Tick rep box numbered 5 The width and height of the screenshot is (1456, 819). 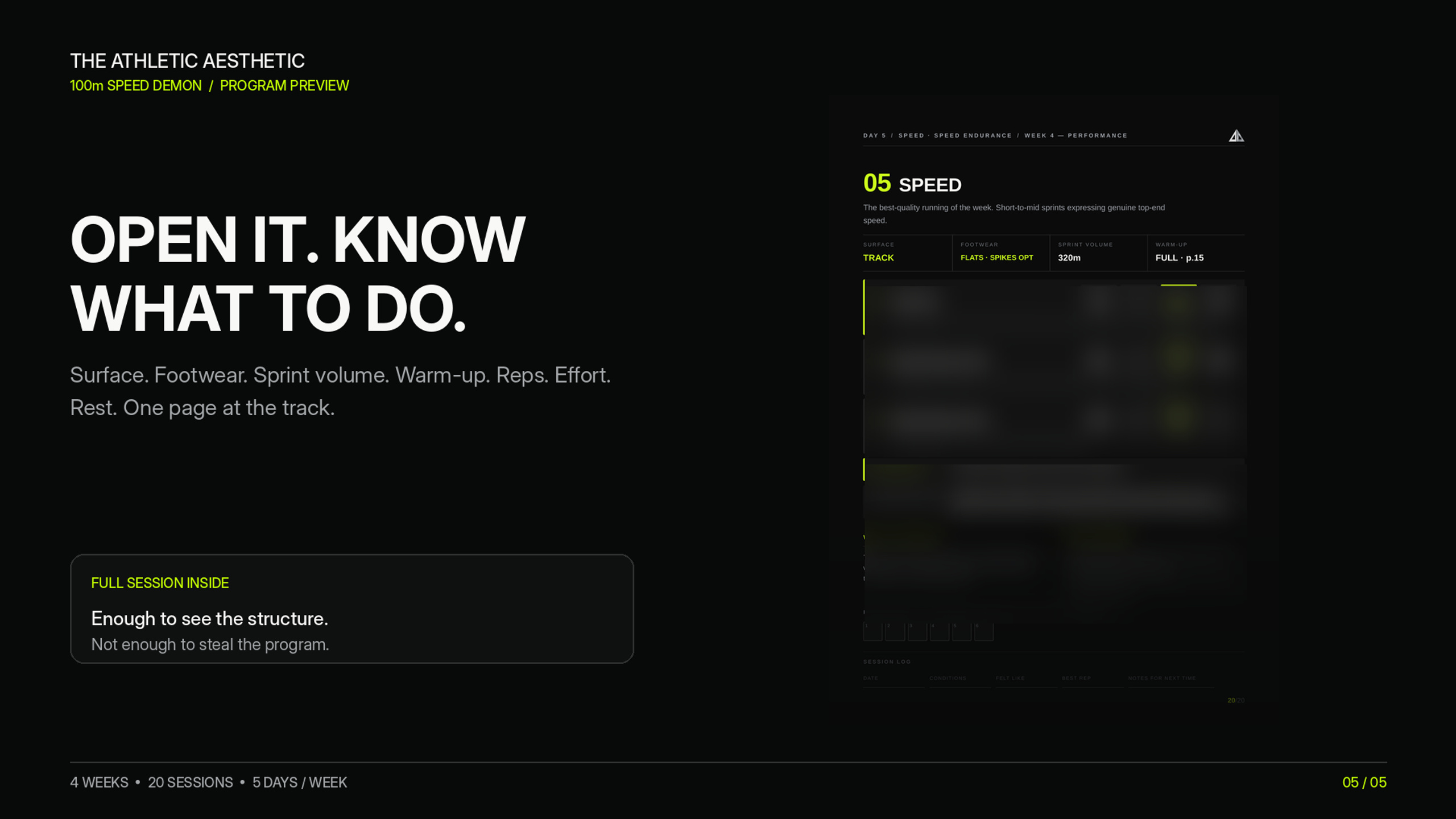point(961,631)
